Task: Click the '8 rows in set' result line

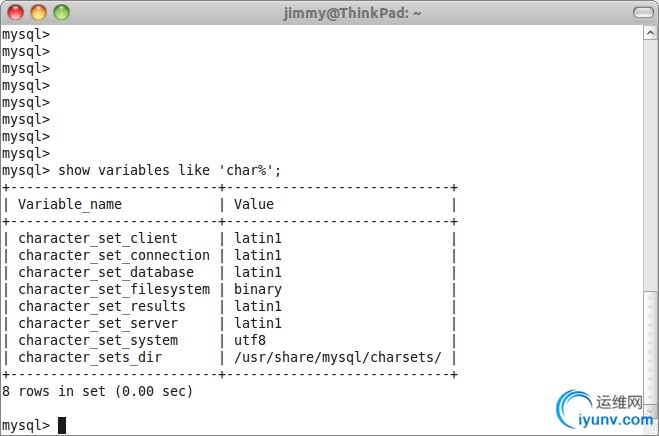Action: coord(97,391)
